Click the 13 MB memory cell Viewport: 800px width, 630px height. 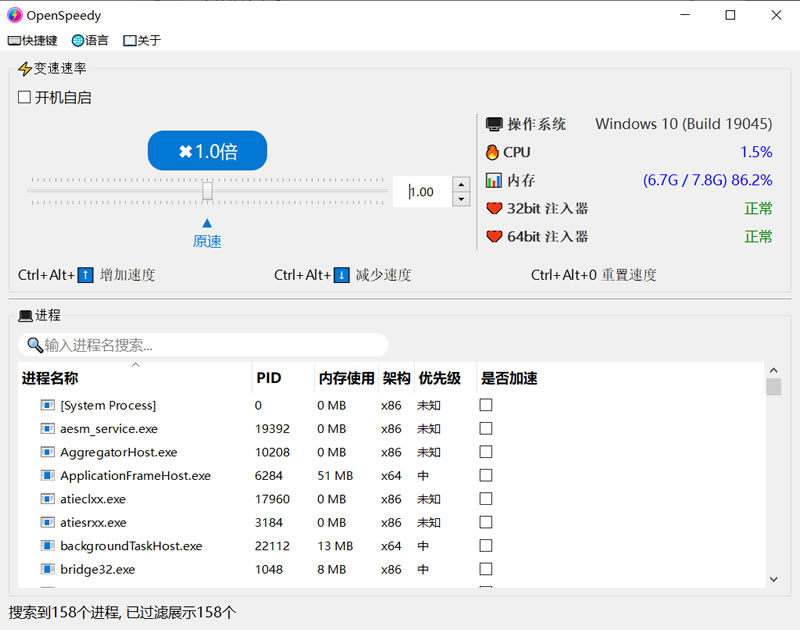pyautogui.click(x=335, y=546)
